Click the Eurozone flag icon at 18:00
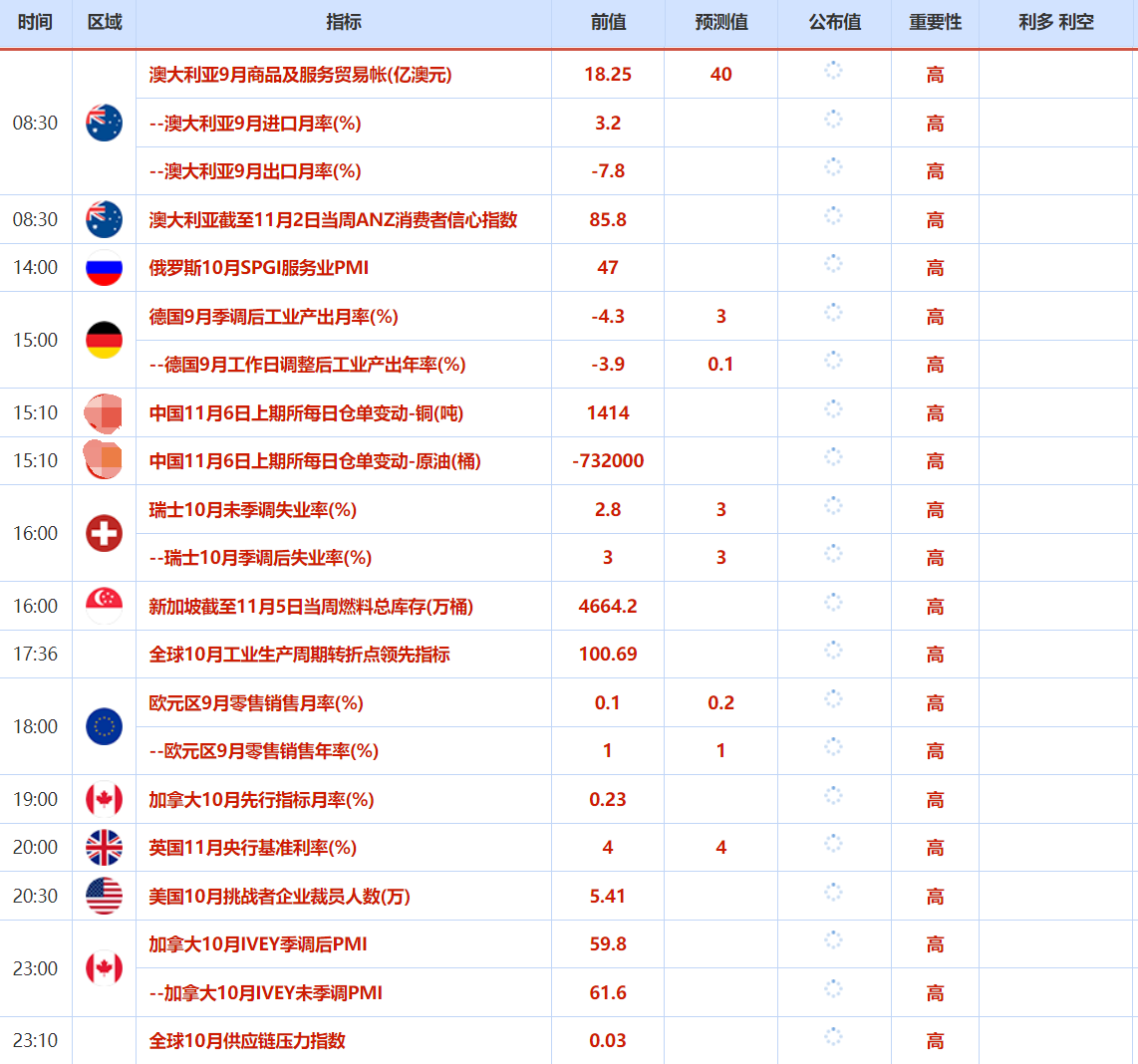This screenshot has width=1138, height=1064. click(104, 726)
